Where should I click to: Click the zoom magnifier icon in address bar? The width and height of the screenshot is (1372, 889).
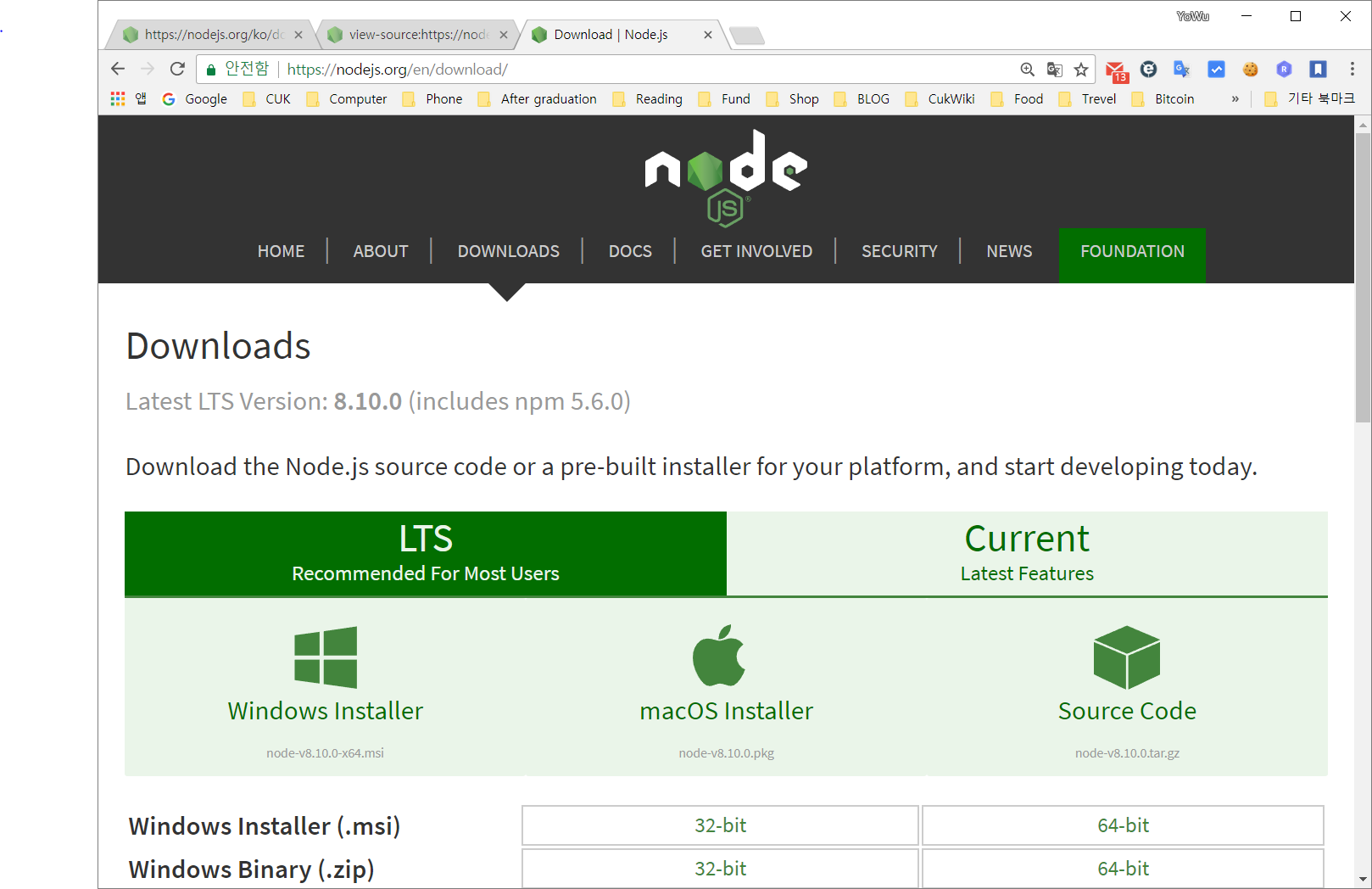tap(1028, 70)
